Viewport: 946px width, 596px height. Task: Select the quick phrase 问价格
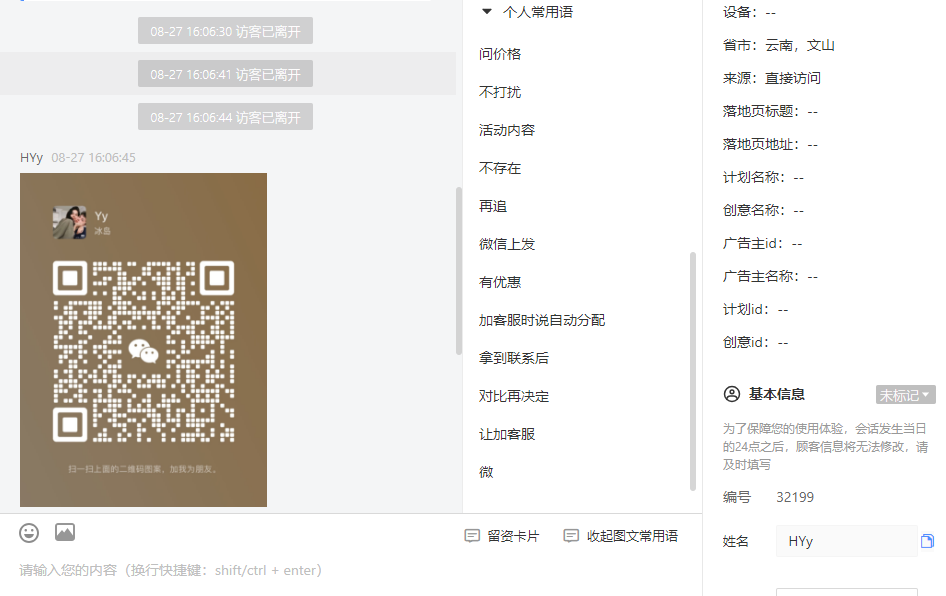500,54
